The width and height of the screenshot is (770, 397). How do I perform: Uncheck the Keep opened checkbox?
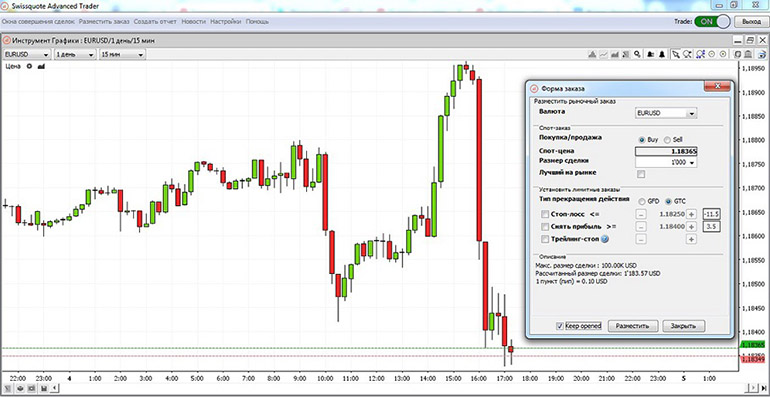click(x=559, y=326)
